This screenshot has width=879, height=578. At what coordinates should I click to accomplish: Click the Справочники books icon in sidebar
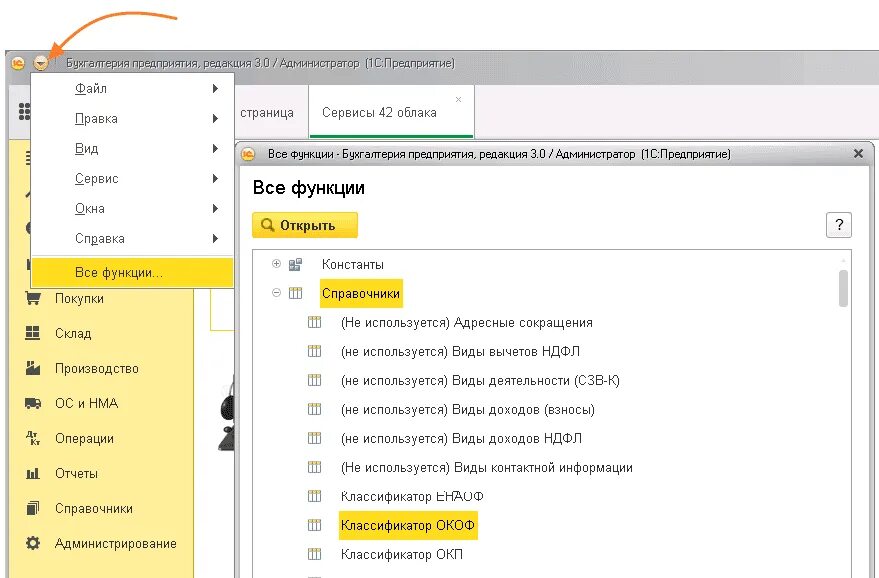(33, 508)
